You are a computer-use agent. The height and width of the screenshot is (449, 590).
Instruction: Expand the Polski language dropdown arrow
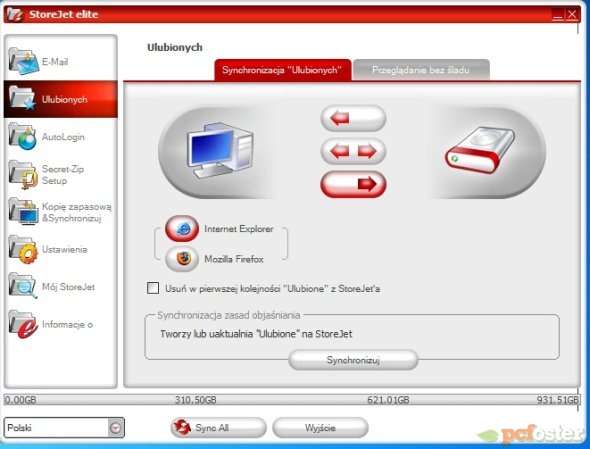(116, 428)
